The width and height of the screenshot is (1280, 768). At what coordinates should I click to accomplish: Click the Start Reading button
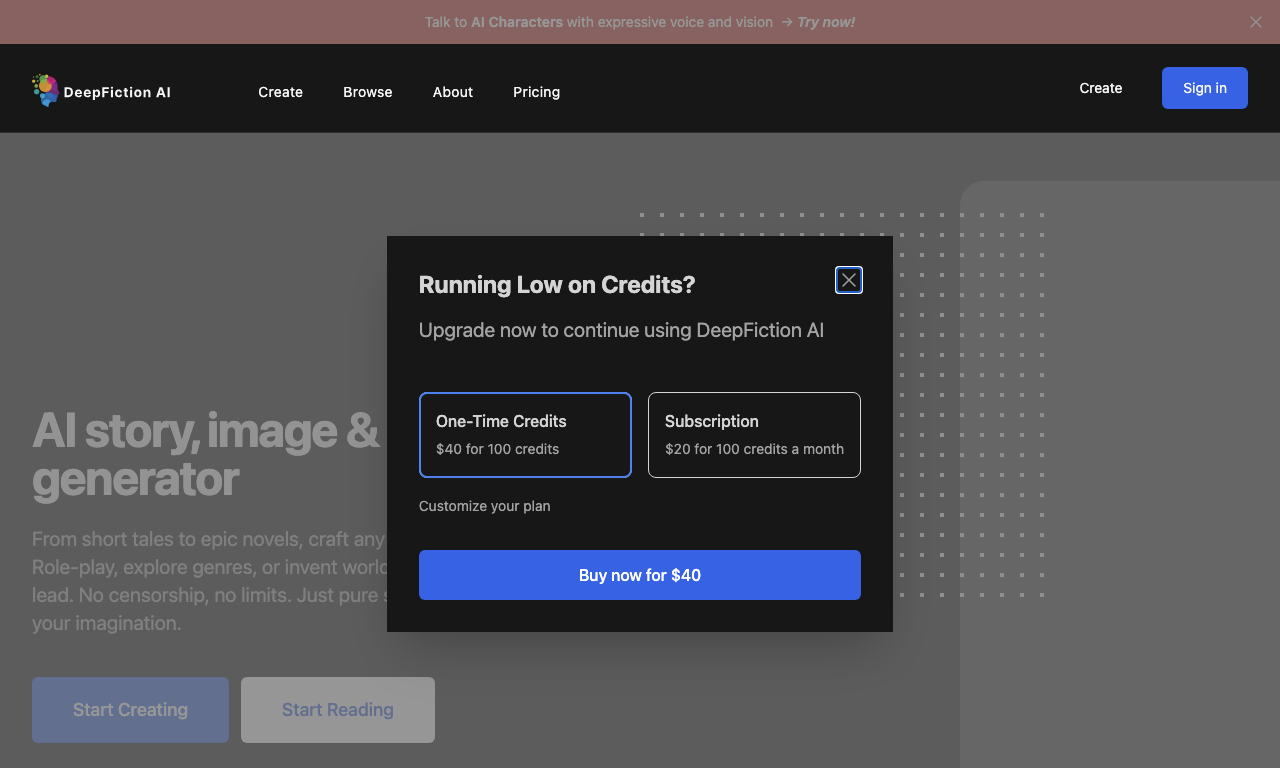pyautogui.click(x=338, y=710)
